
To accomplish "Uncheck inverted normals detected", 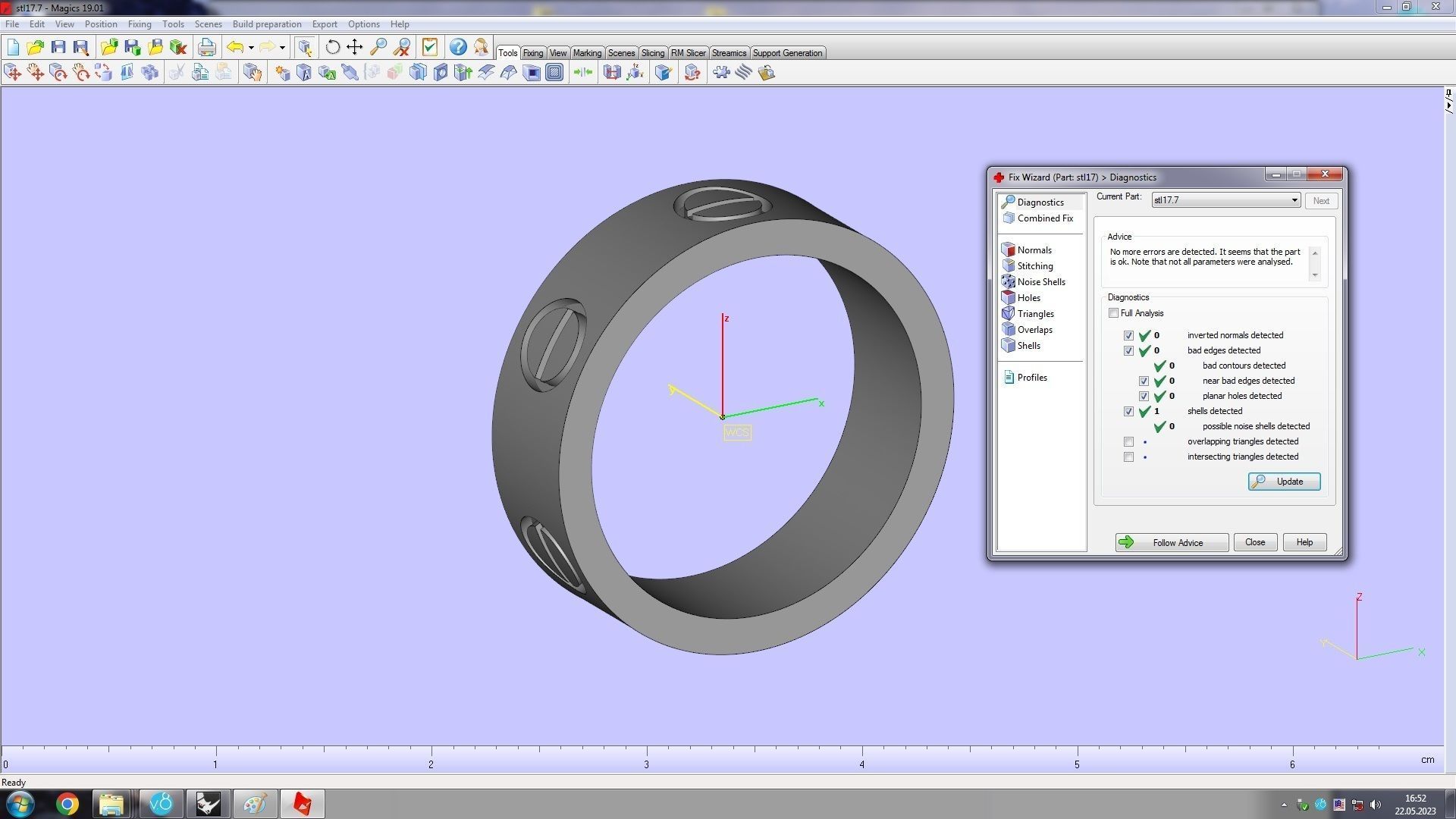I will (1128, 335).
